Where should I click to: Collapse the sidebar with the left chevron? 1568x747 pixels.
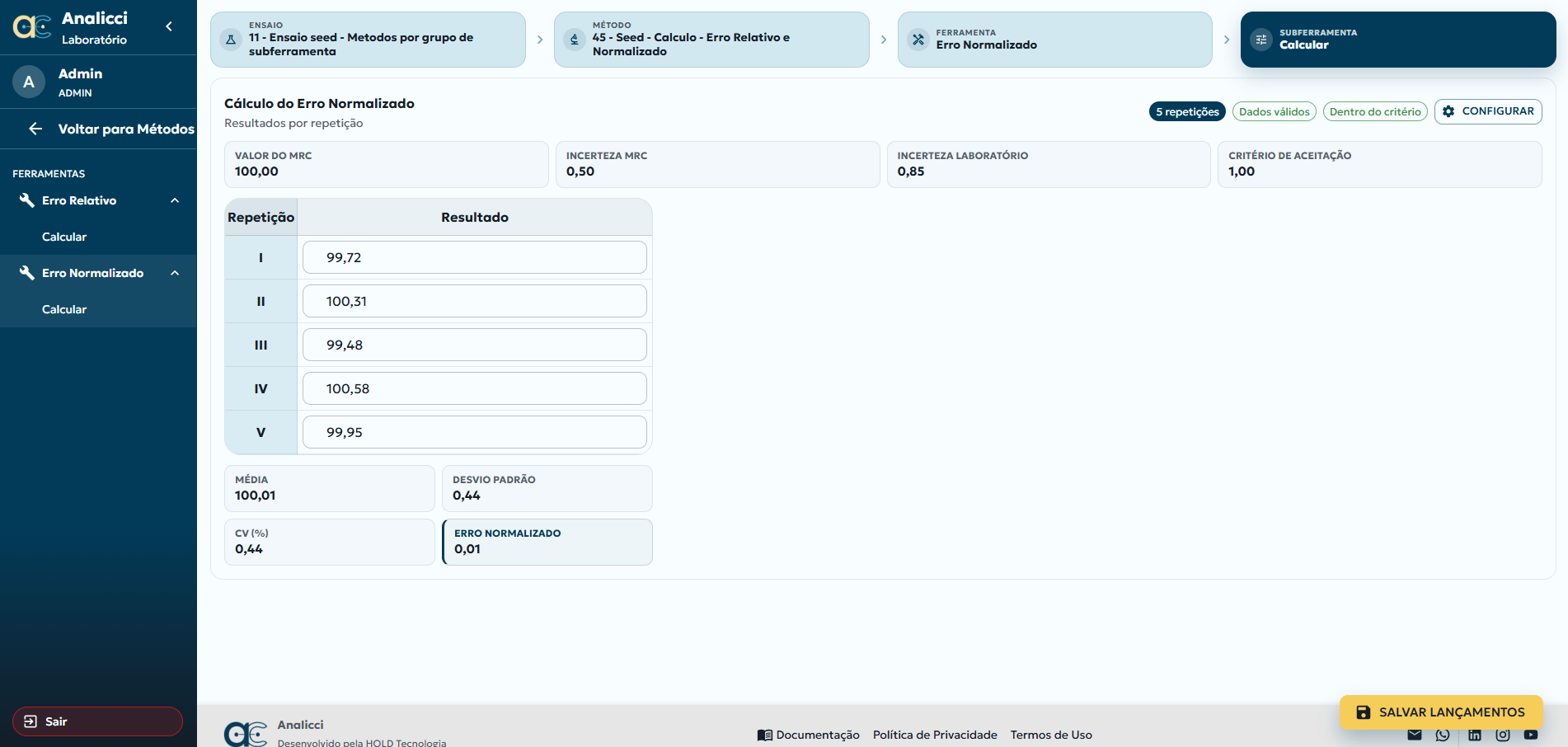(169, 26)
